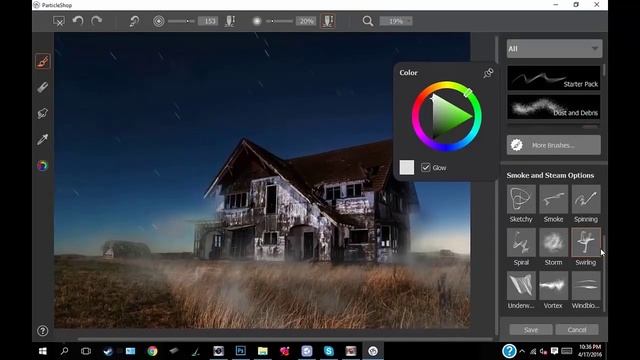
Task: Open File Explorer from taskbar
Action: point(262,351)
